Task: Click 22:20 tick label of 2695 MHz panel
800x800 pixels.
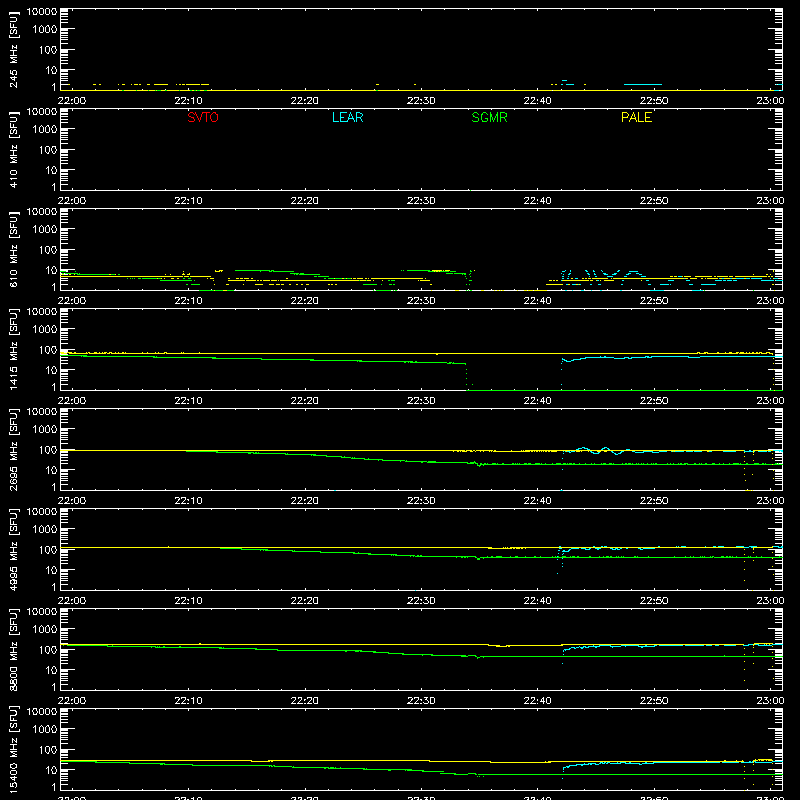Action: (305, 501)
